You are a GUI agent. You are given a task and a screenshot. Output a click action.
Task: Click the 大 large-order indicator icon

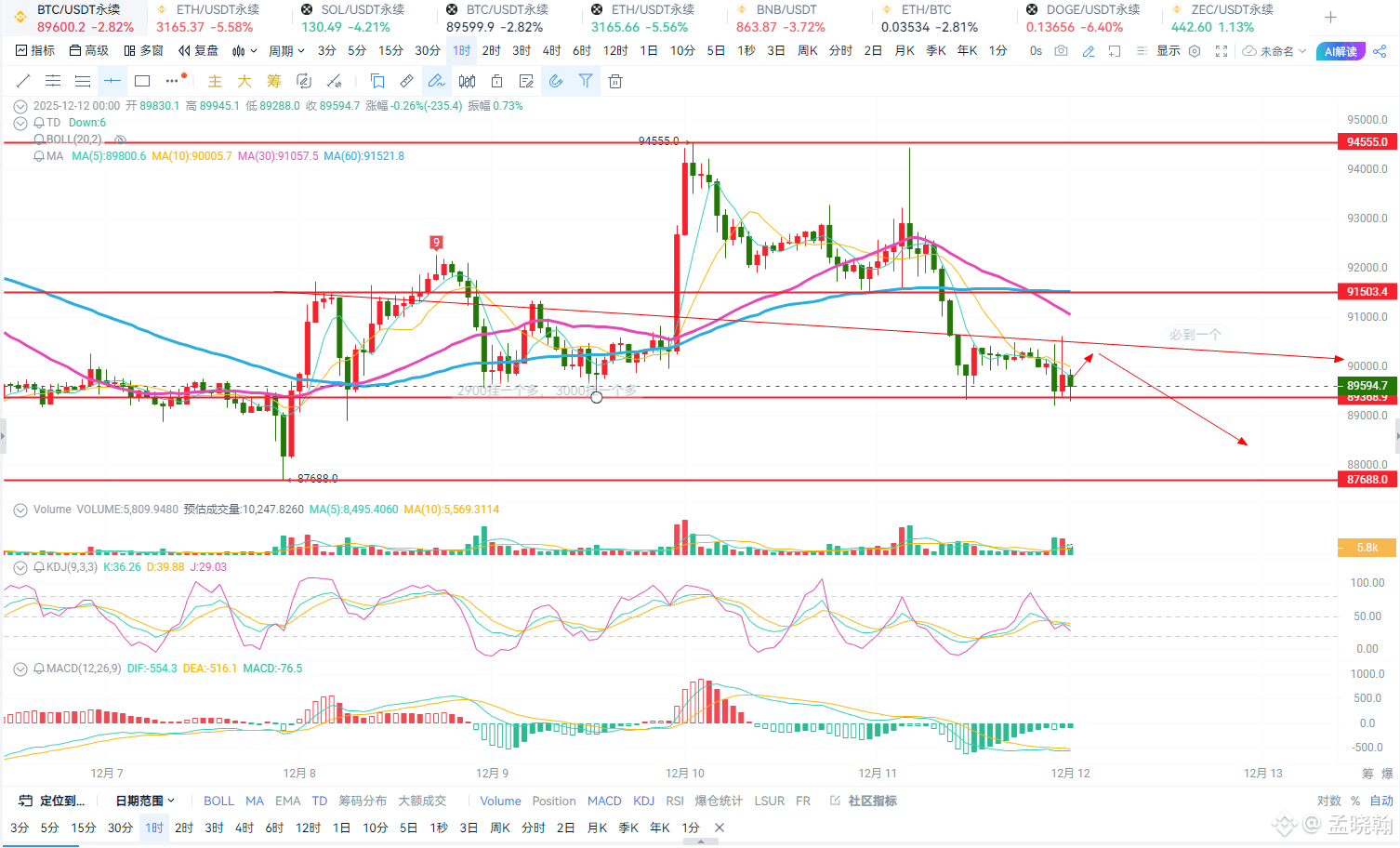(244, 81)
